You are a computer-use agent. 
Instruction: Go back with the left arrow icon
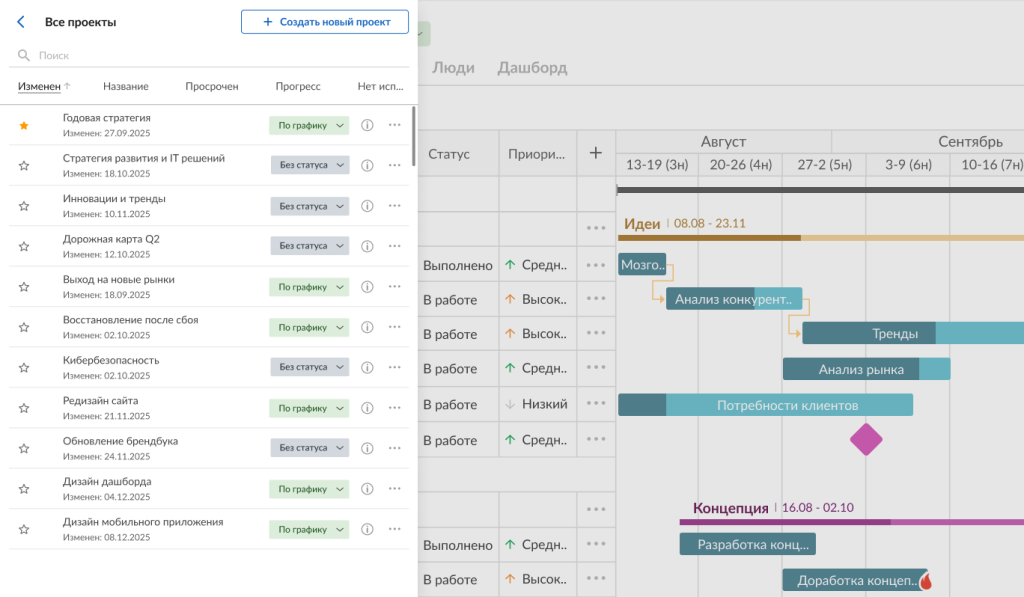click(x=21, y=22)
